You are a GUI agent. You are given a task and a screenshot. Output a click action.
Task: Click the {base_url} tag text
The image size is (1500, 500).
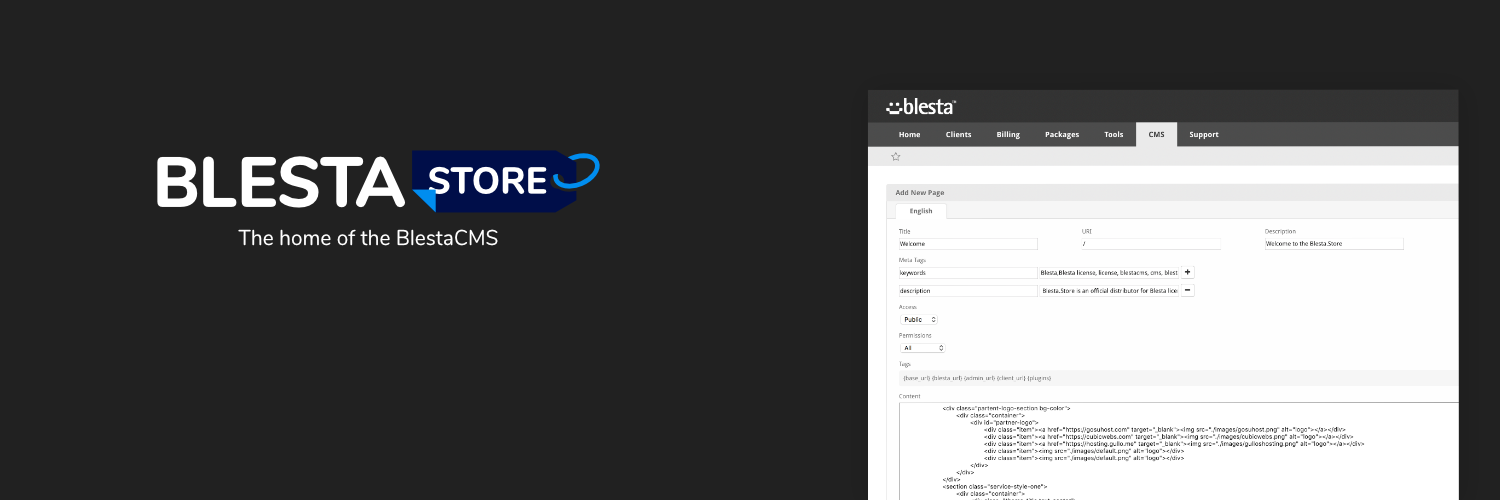[x=918, y=378]
